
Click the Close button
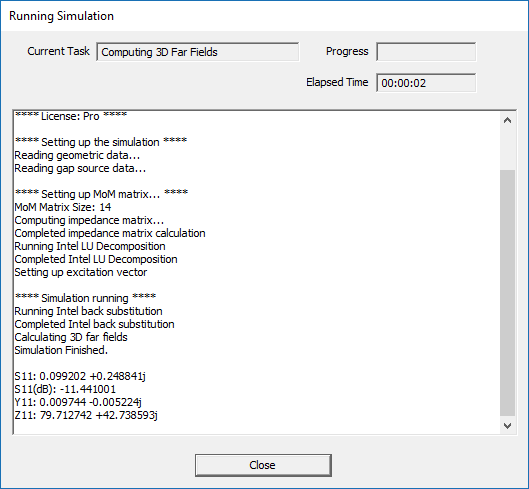point(263,465)
